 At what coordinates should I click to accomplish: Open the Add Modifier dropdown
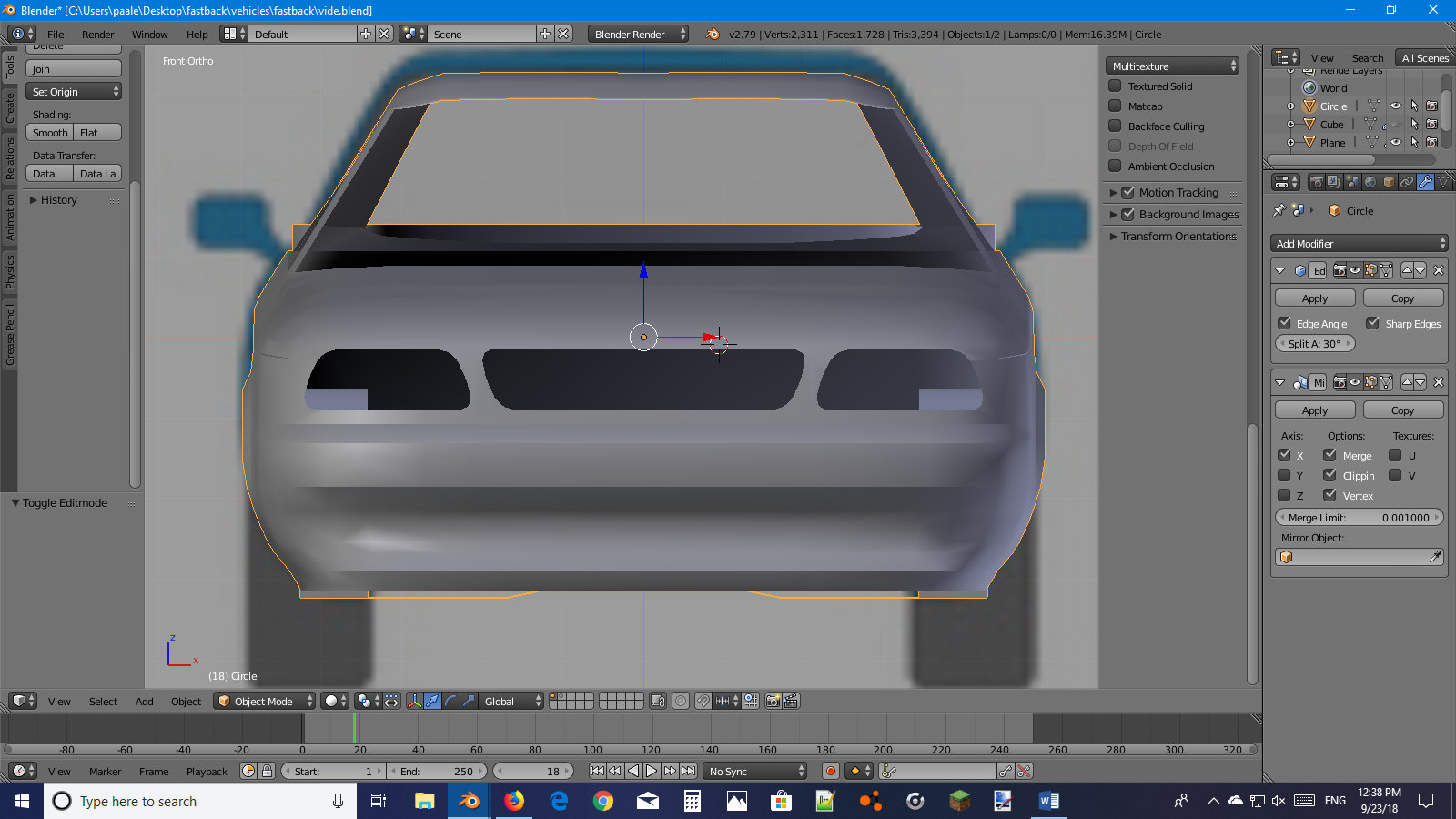click(1359, 243)
